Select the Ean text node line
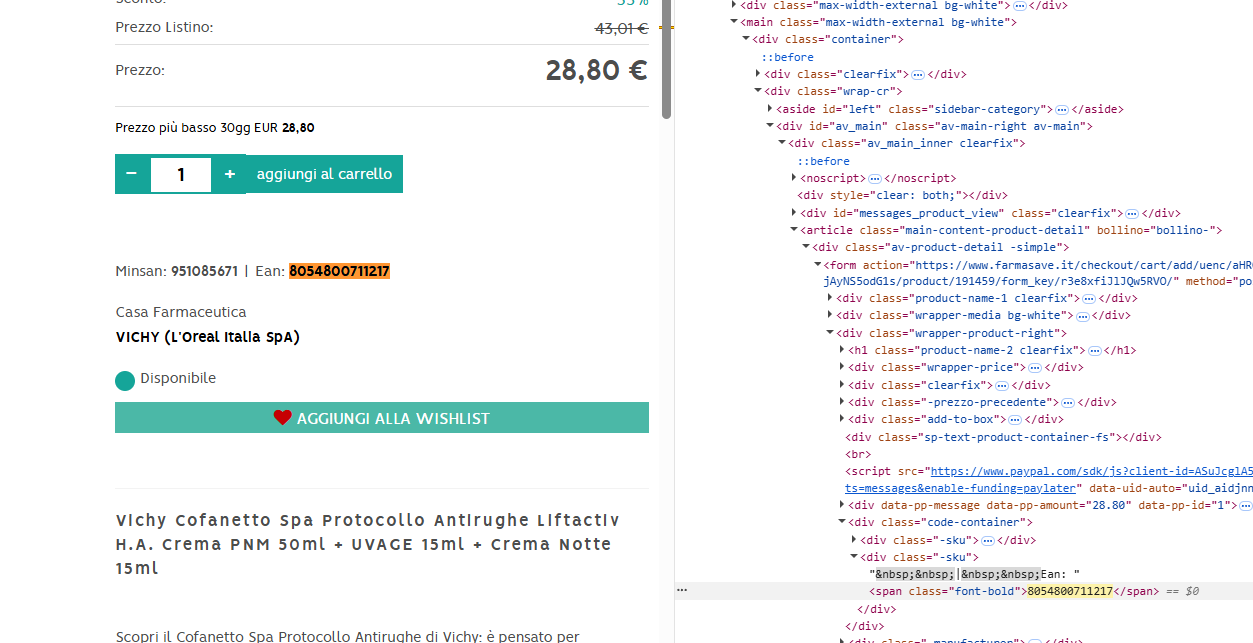This screenshot has height=643, width=1253. tap(975, 574)
